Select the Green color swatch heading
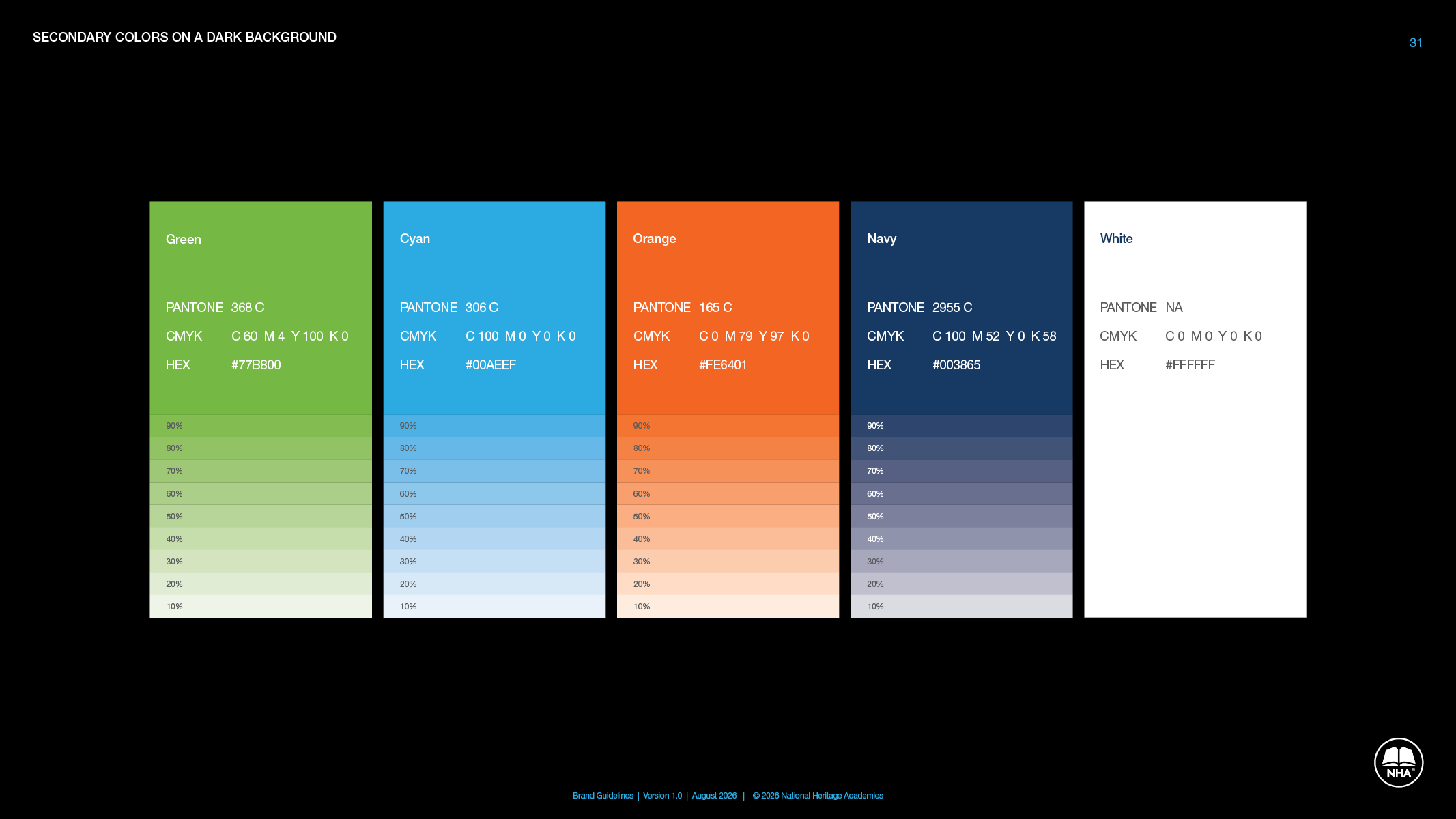Image resolution: width=1456 pixels, height=819 pixels. 183,240
